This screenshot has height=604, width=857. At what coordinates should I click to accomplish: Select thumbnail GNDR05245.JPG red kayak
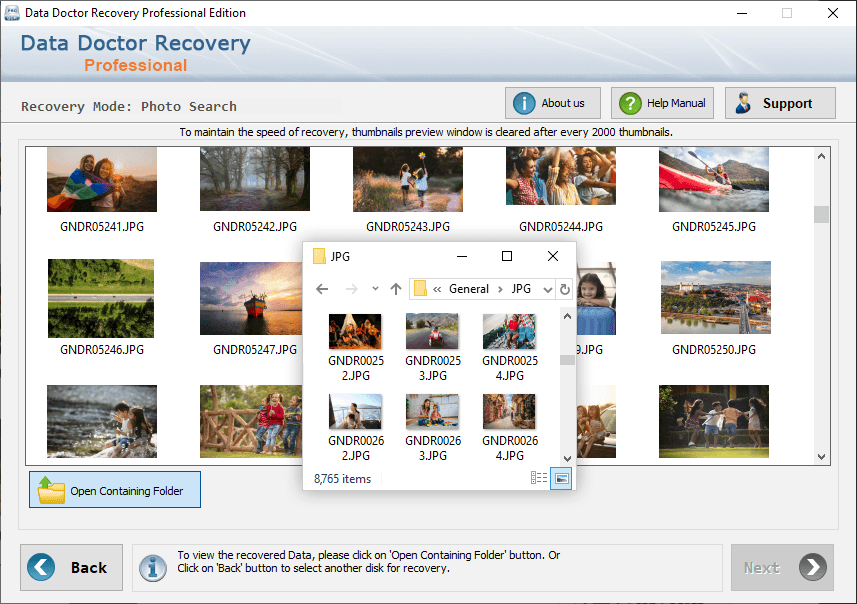(x=714, y=179)
